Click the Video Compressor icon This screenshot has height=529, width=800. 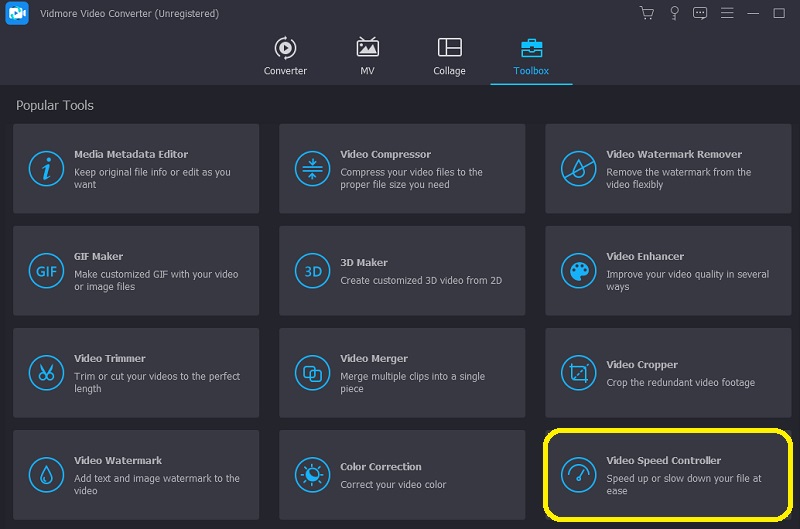pyautogui.click(x=312, y=169)
